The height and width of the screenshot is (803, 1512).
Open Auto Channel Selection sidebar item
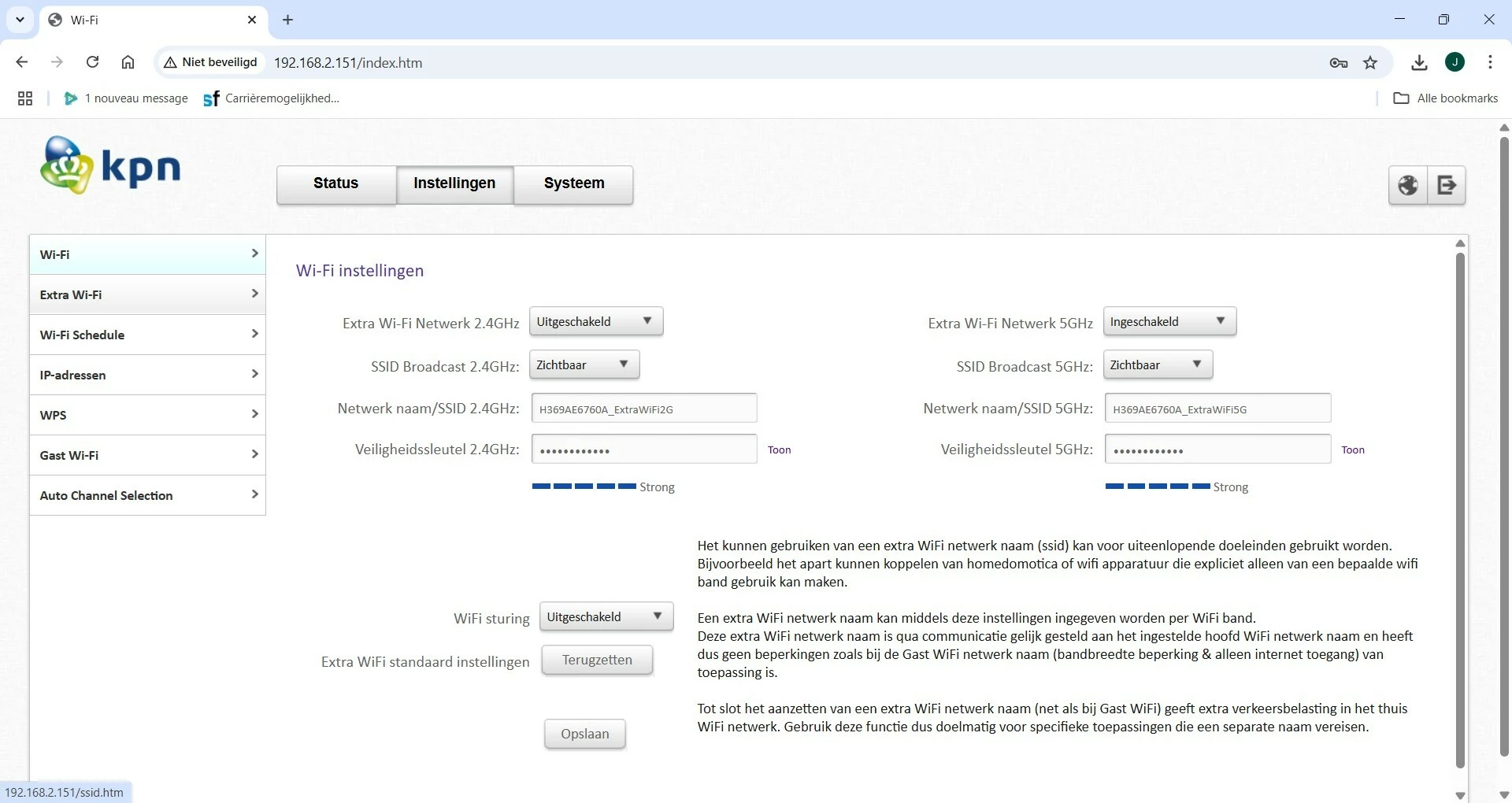pyautogui.click(x=147, y=495)
